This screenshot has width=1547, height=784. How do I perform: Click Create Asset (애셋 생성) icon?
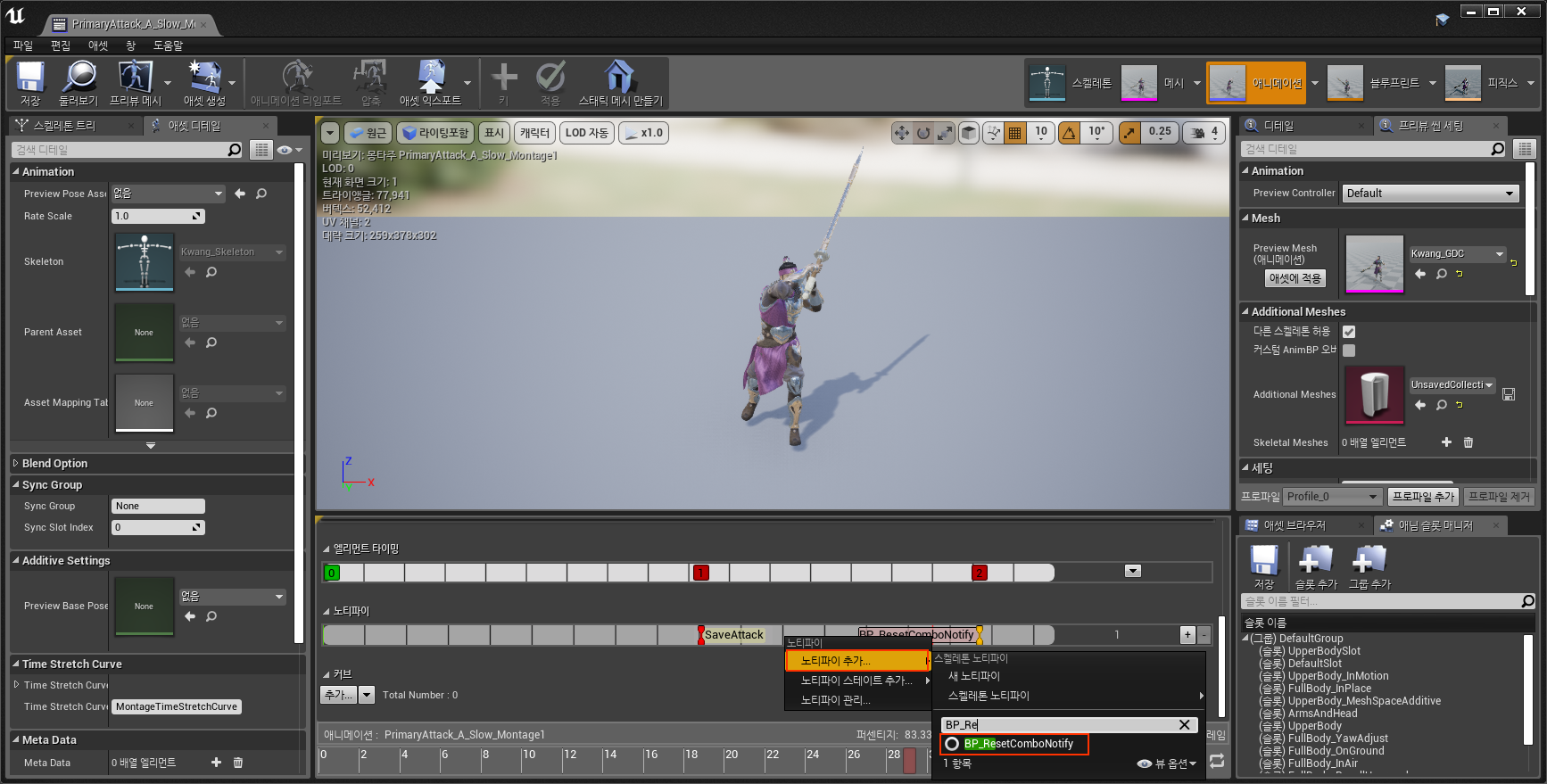pyautogui.click(x=204, y=84)
